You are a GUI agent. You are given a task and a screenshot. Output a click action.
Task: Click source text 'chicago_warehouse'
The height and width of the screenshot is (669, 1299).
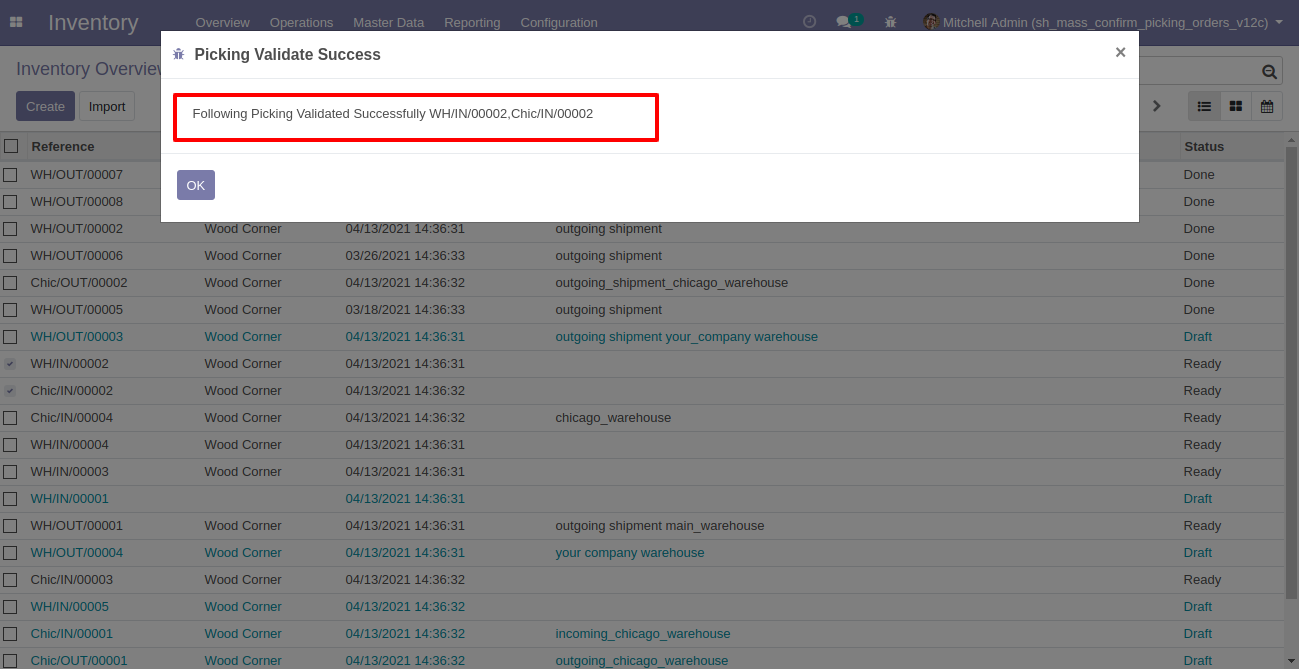pos(613,417)
